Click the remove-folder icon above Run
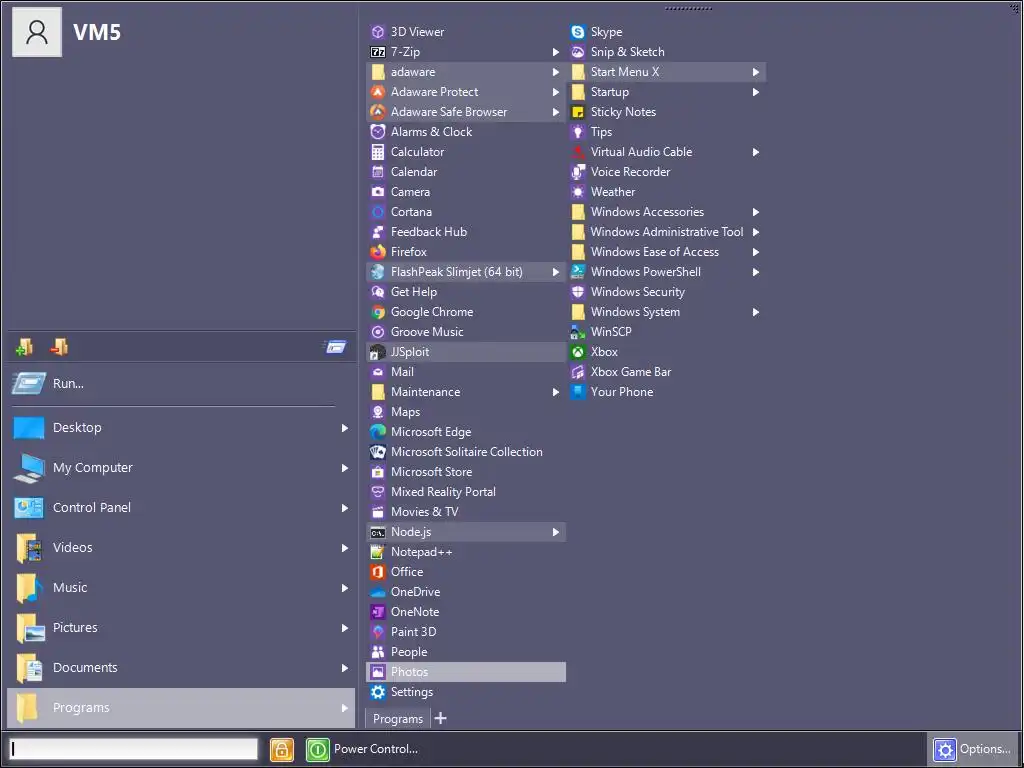 coord(59,347)
